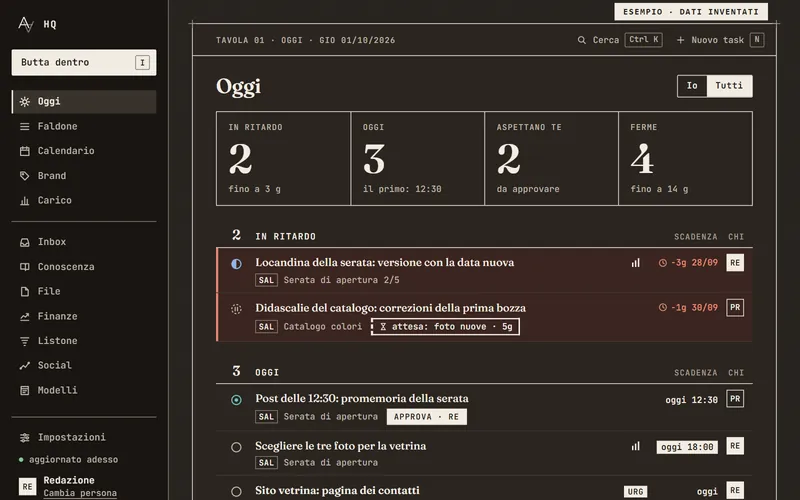Click the plus icon for Nuovo task
This screenshot has width=800, height=500.
click(680, 40)
